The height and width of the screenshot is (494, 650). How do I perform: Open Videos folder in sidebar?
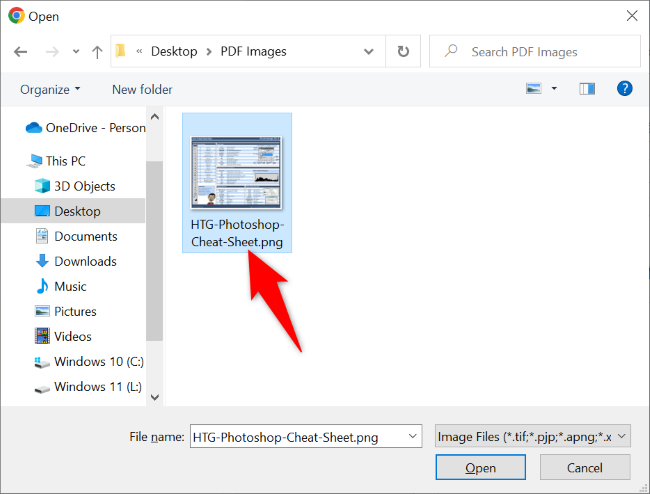tap(63, 336)
